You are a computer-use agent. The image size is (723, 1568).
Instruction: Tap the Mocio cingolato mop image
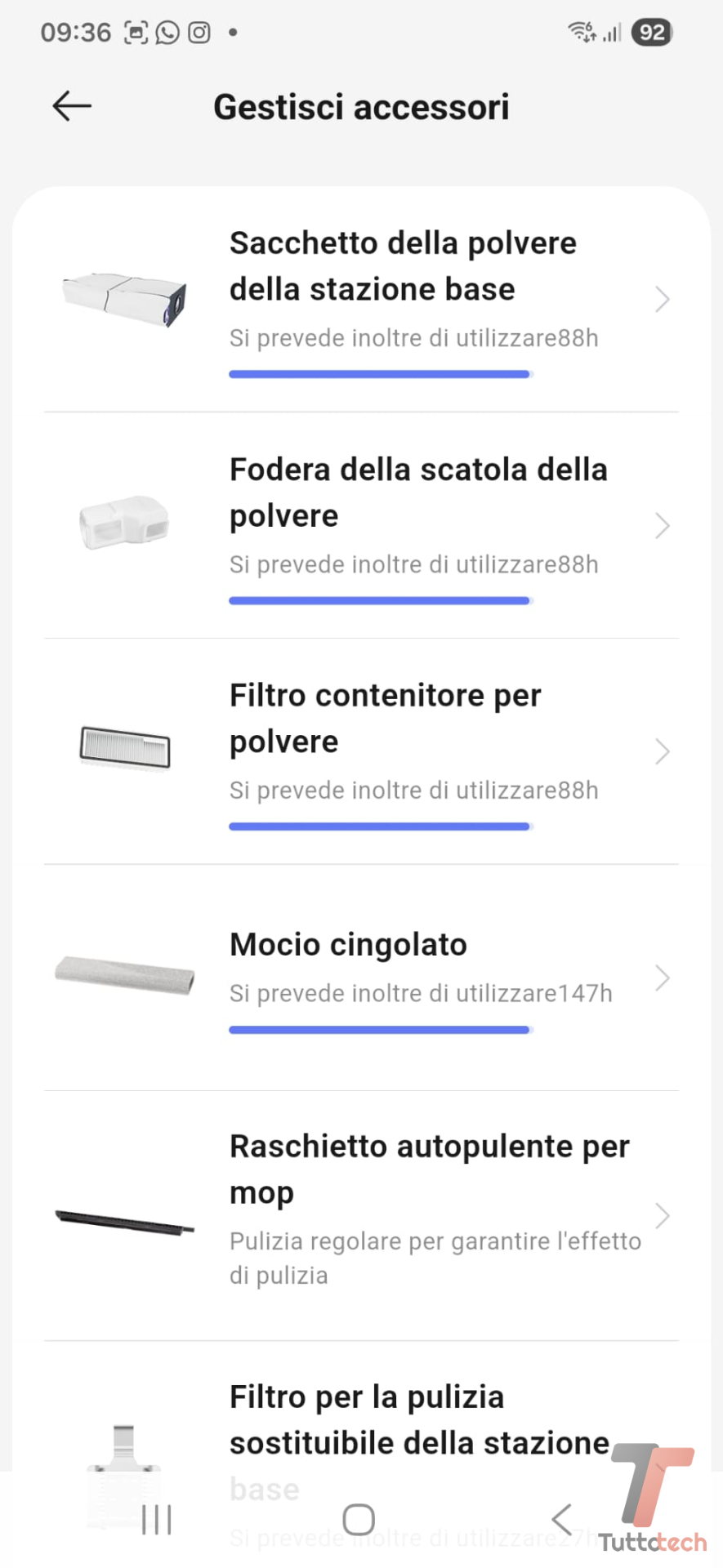pyautogui.click(x=125, y=974)
